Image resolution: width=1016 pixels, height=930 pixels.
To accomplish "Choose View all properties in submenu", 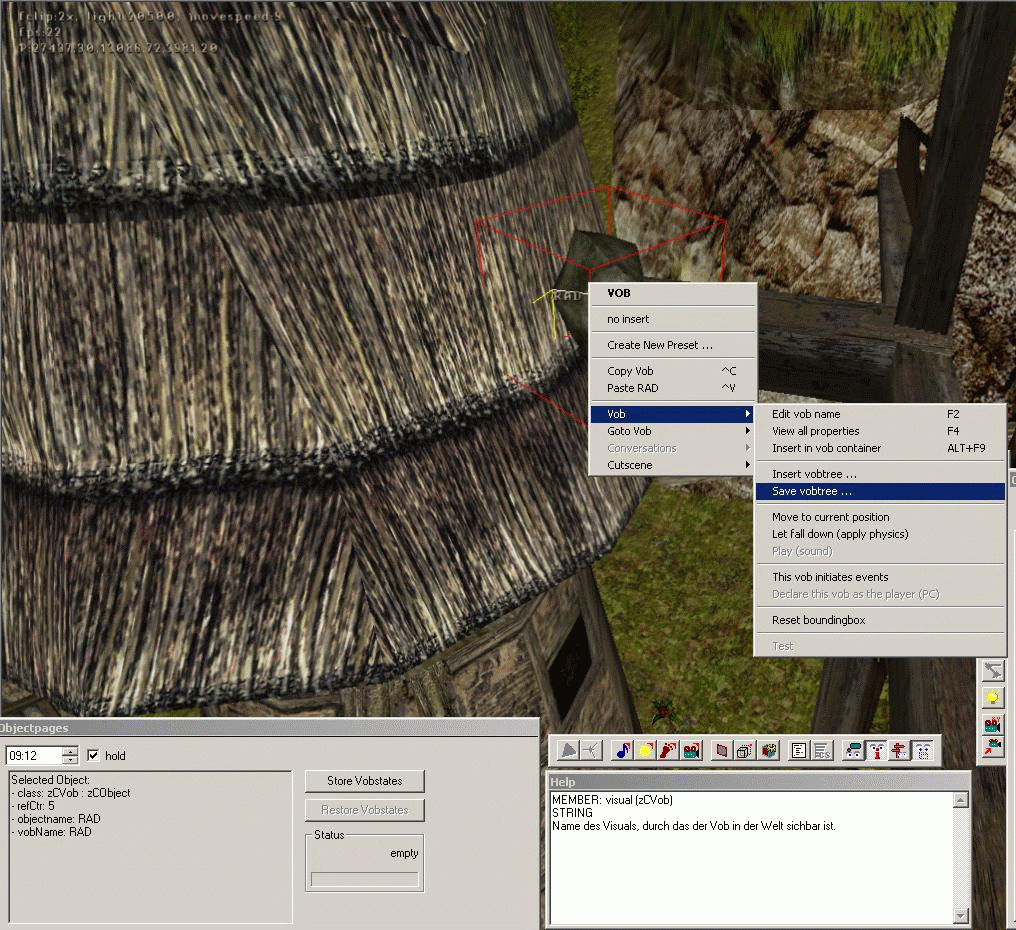I will tap(880, 431).
